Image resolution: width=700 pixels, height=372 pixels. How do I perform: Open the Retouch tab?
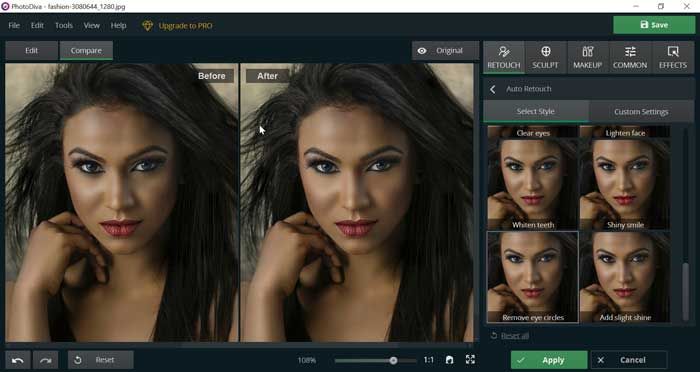pos(504,58)
